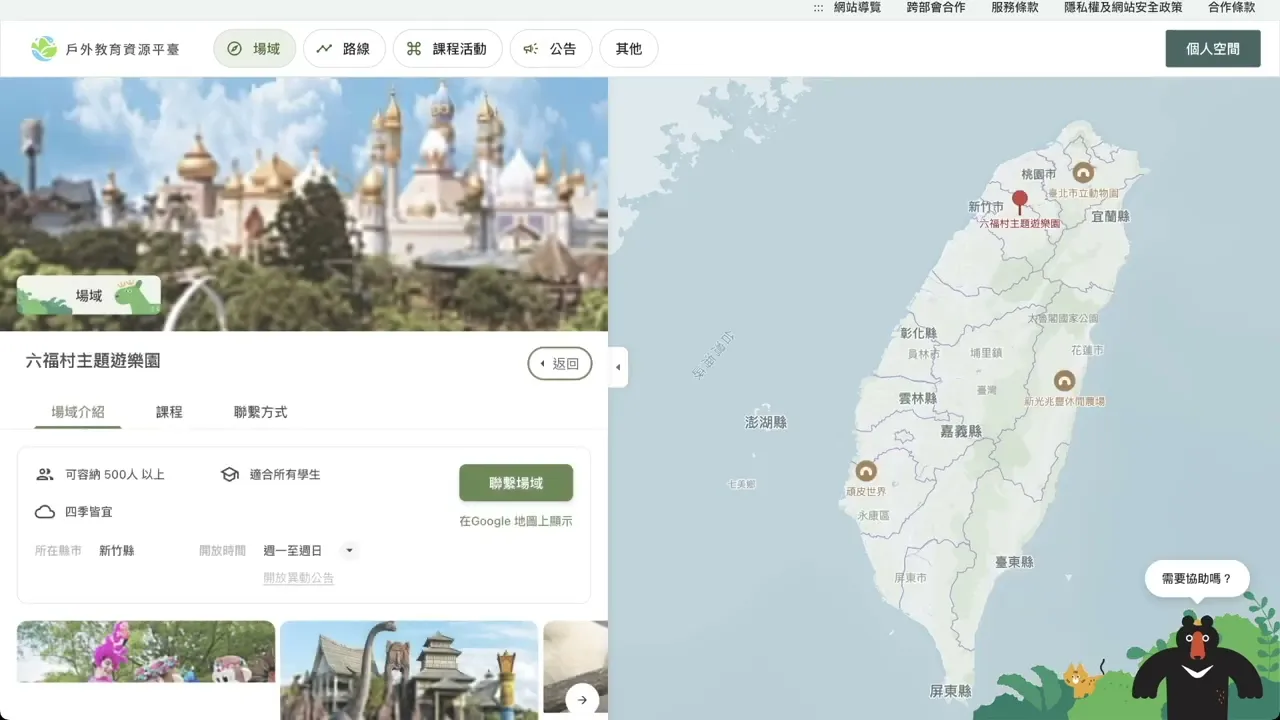Click the red 六福村主題遊樂園 map pin
Viewport: 1280px width, 720px height.
(x=1020, y=202)
